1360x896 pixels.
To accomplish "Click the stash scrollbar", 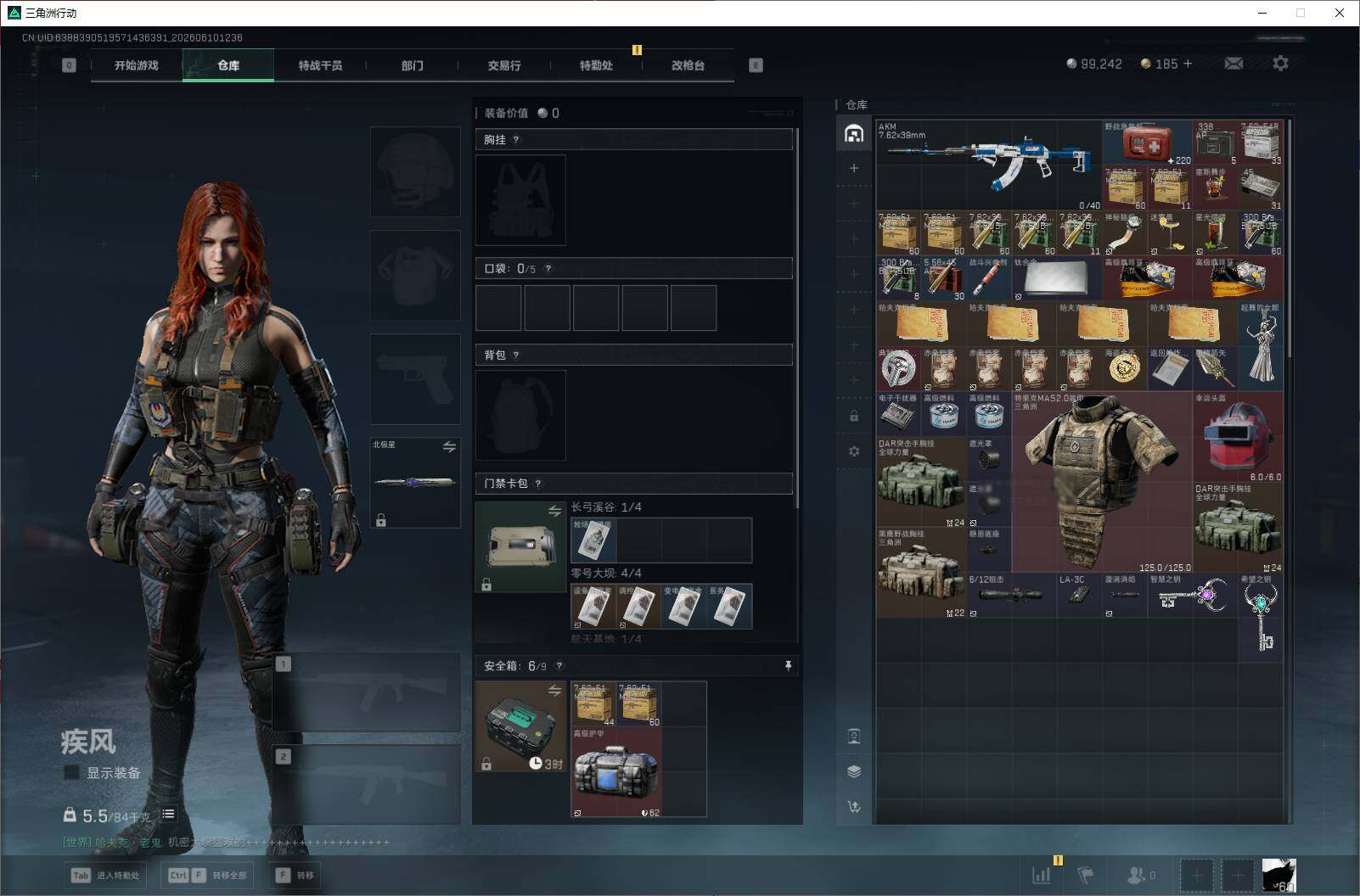I will point(1290,238).
